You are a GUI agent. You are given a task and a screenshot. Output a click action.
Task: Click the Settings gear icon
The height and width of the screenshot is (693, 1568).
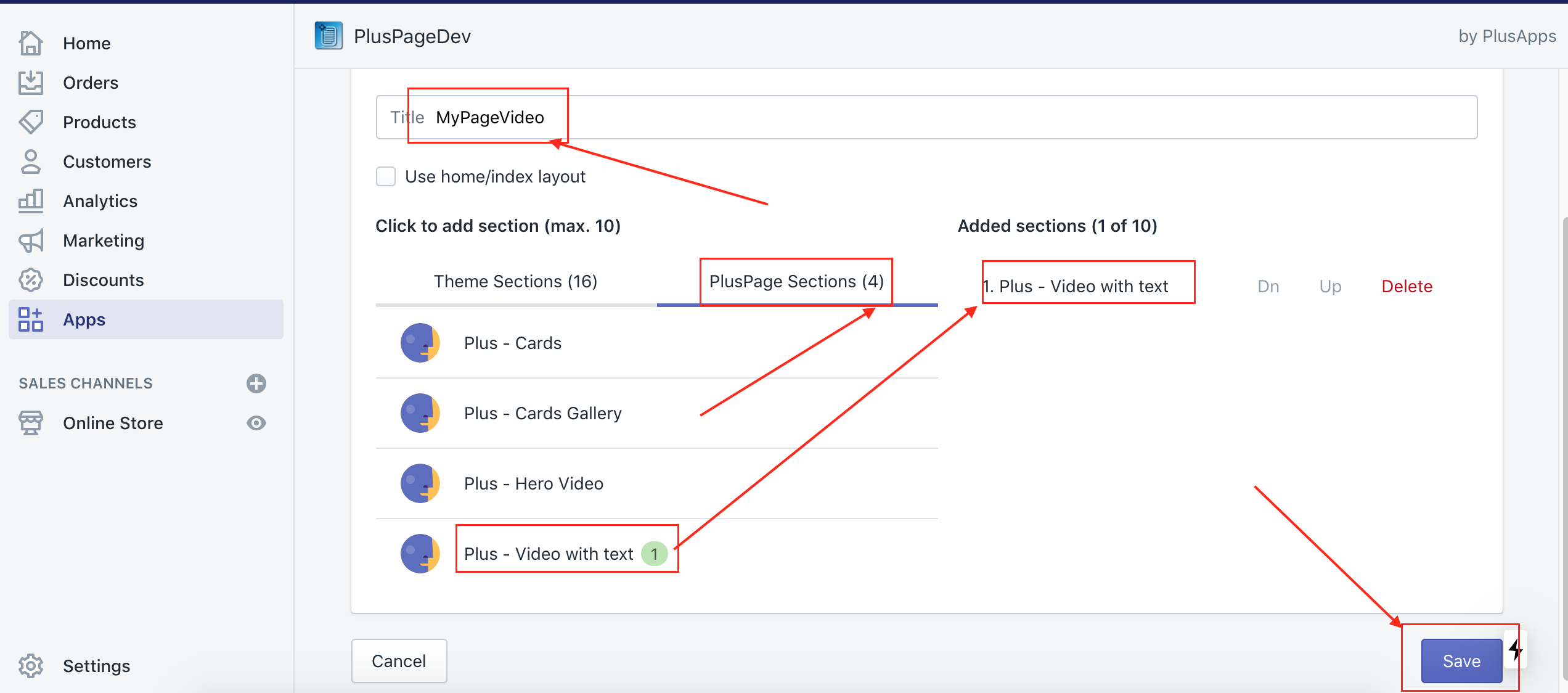pos(30,666)
